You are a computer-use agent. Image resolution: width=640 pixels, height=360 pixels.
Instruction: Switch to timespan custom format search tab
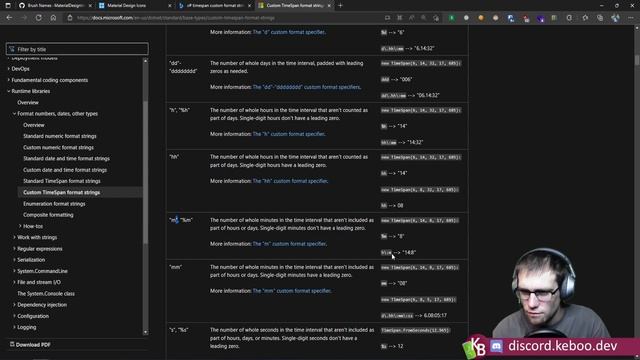tap(214, 6)
